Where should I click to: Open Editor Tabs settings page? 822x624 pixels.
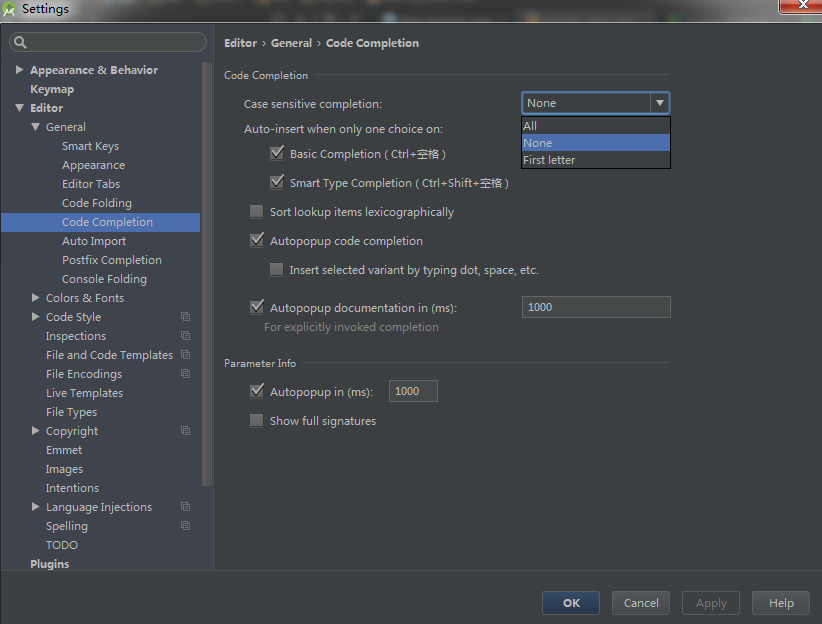tap(91, 184)
